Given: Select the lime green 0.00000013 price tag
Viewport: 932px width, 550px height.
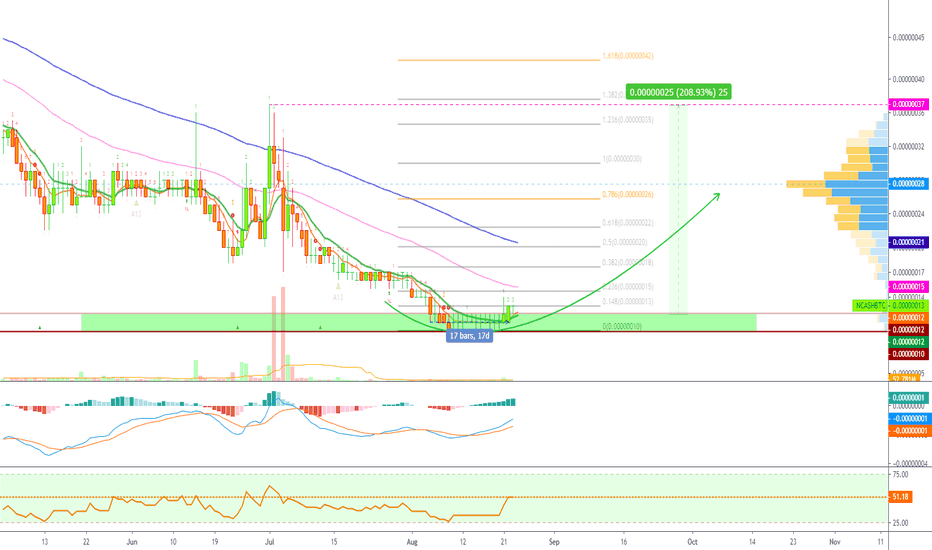Looking at the screenshot, I should pyautogui.click(x=908, y=306).
